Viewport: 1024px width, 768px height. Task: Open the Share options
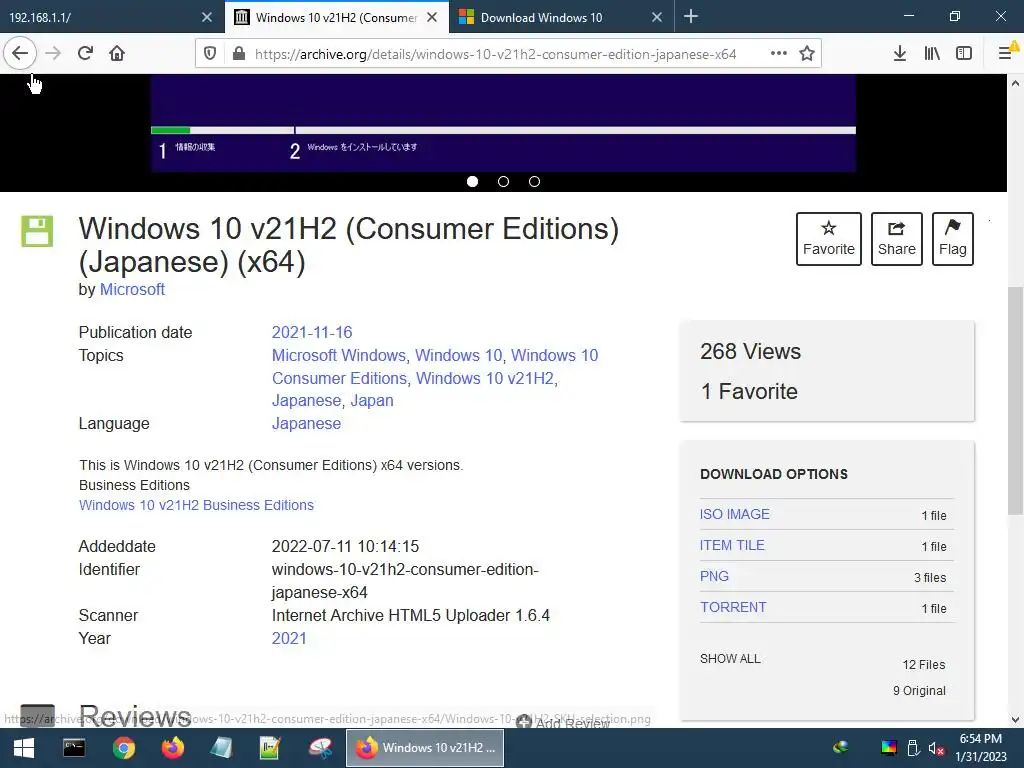click(897, 239)
